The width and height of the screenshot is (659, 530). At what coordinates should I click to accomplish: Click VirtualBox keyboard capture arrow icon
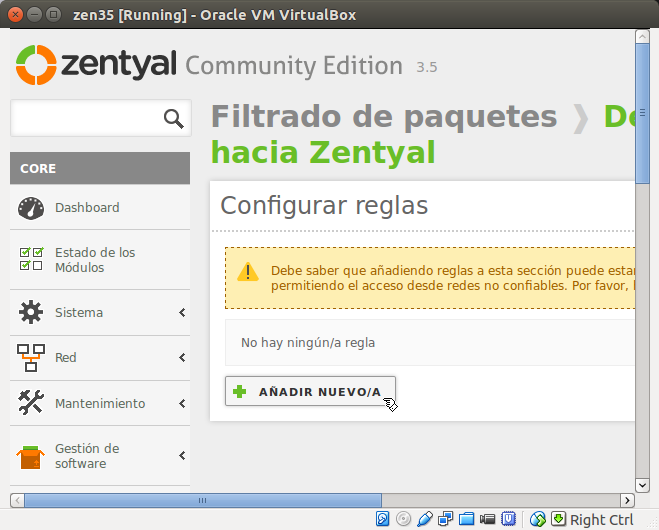[559, 519]
